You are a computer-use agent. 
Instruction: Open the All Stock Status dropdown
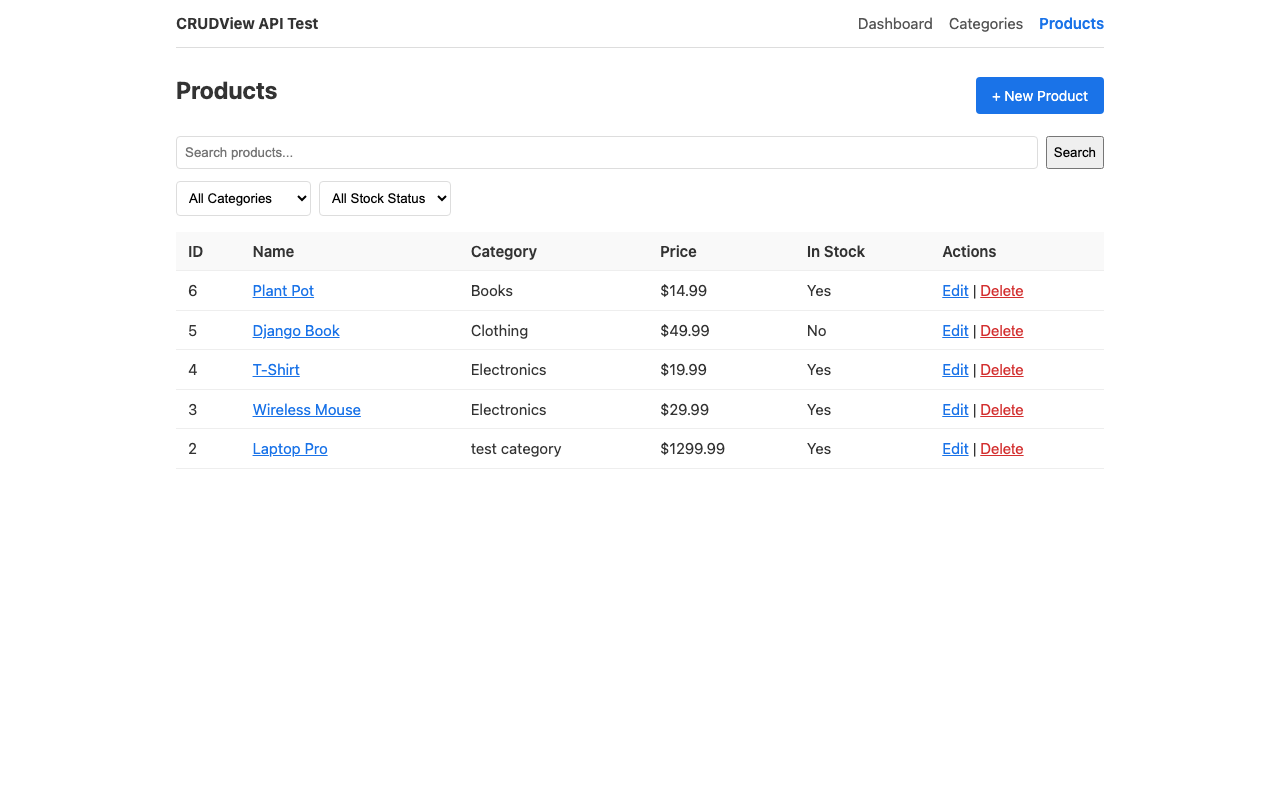point(385,198)
